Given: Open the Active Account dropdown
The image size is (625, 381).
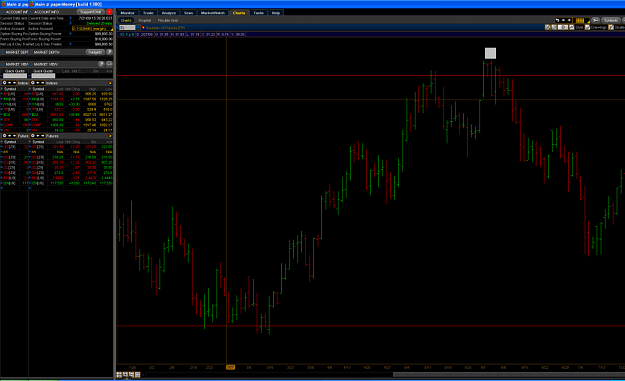Looking at the screenshot, I should [92, 29].
